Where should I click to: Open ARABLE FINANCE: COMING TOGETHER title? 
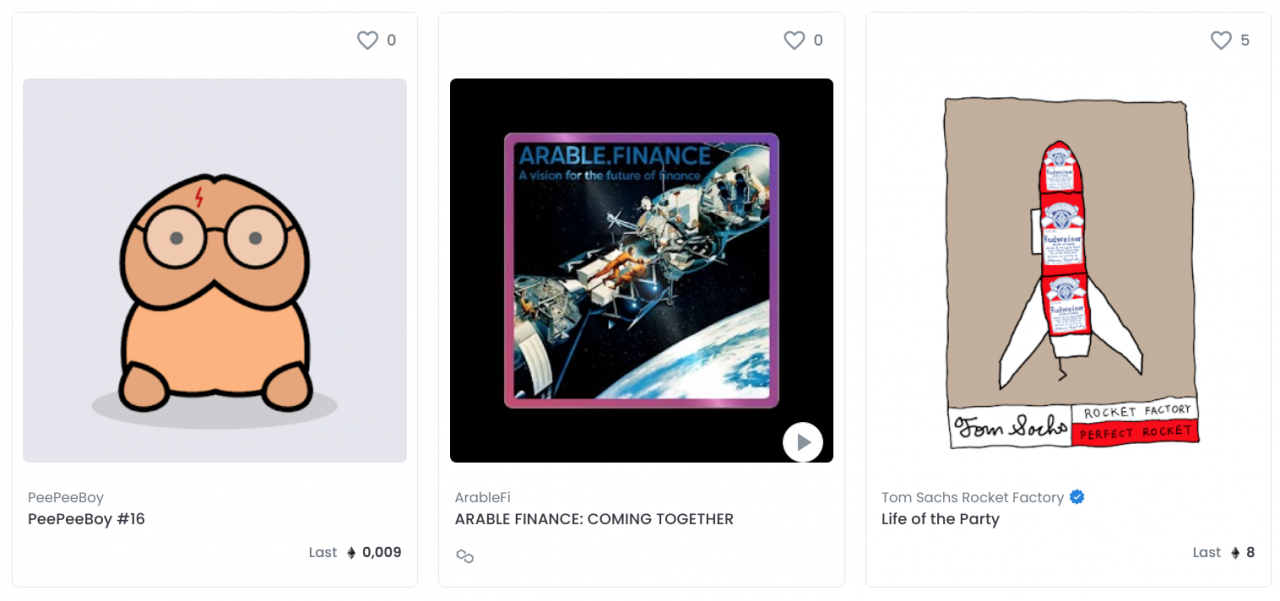594,519
